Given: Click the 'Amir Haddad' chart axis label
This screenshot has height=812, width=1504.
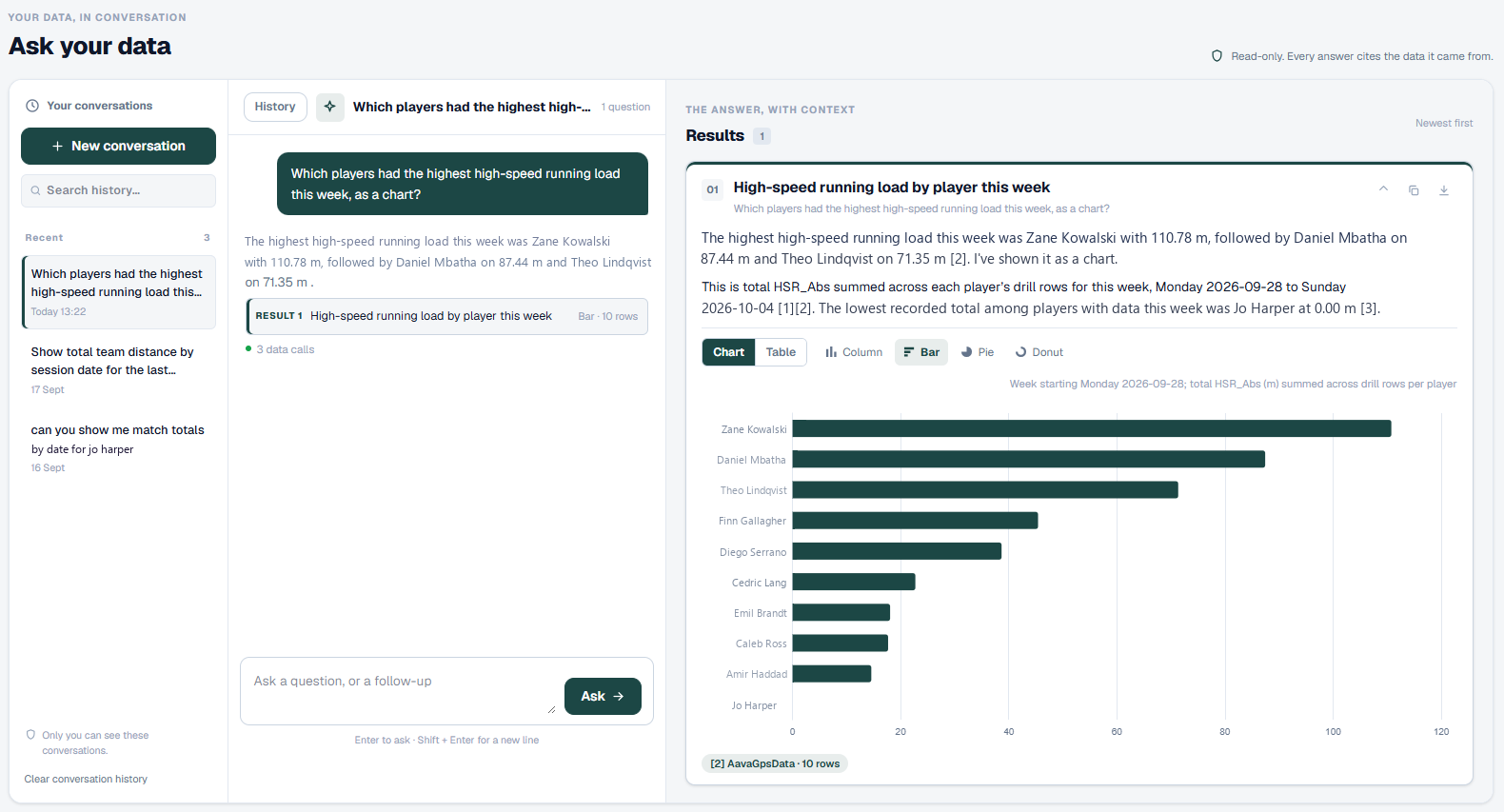Looking at the screenshot, I should pyautogui.click(x=757, y=674).
